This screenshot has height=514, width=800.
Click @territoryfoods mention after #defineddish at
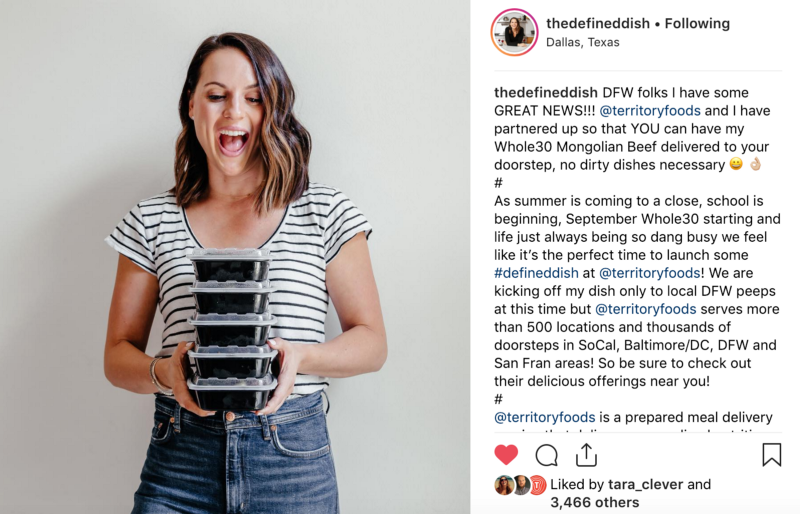(x=649, y=273)
